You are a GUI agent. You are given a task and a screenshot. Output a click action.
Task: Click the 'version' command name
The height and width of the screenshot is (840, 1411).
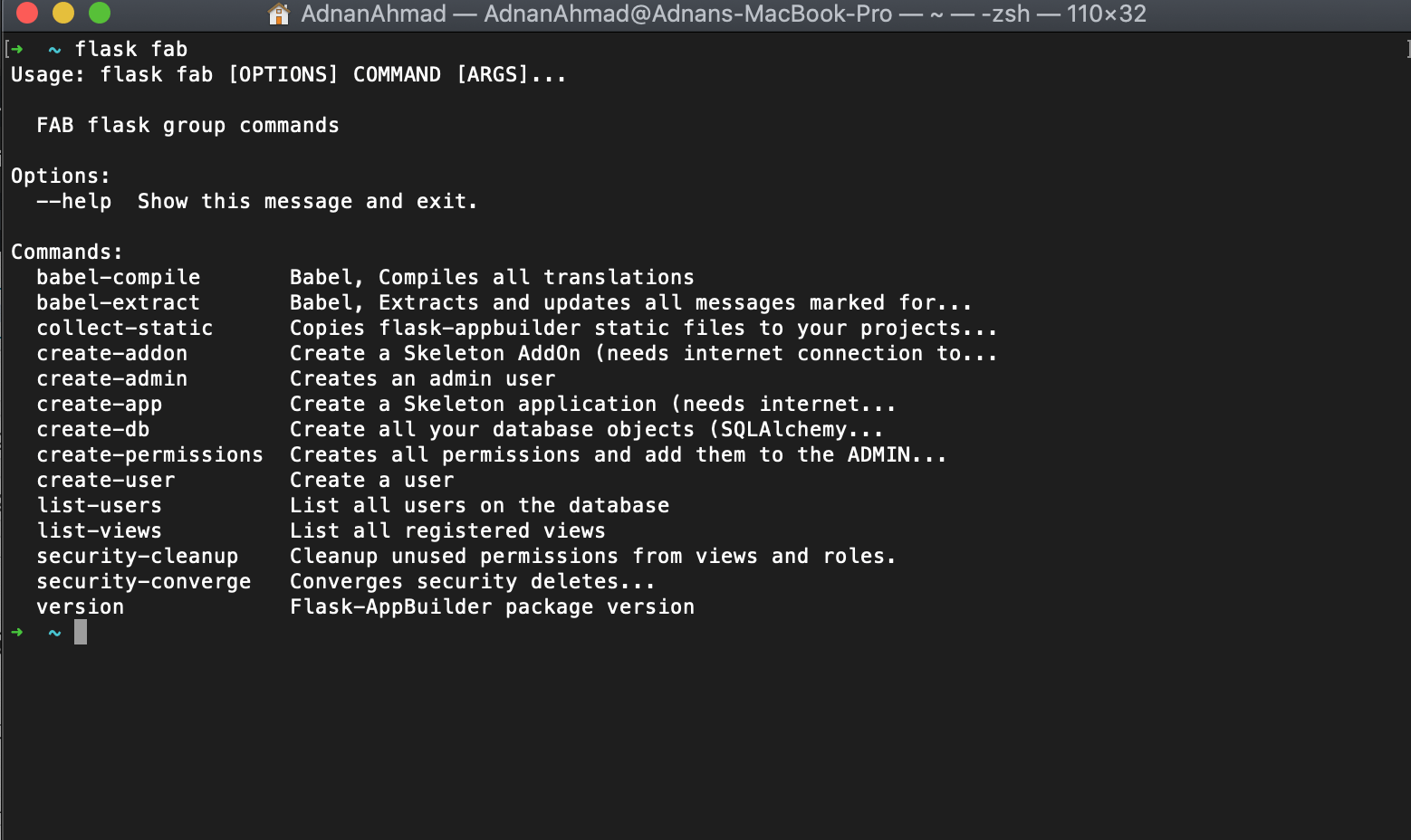click(x=81, y=606)
